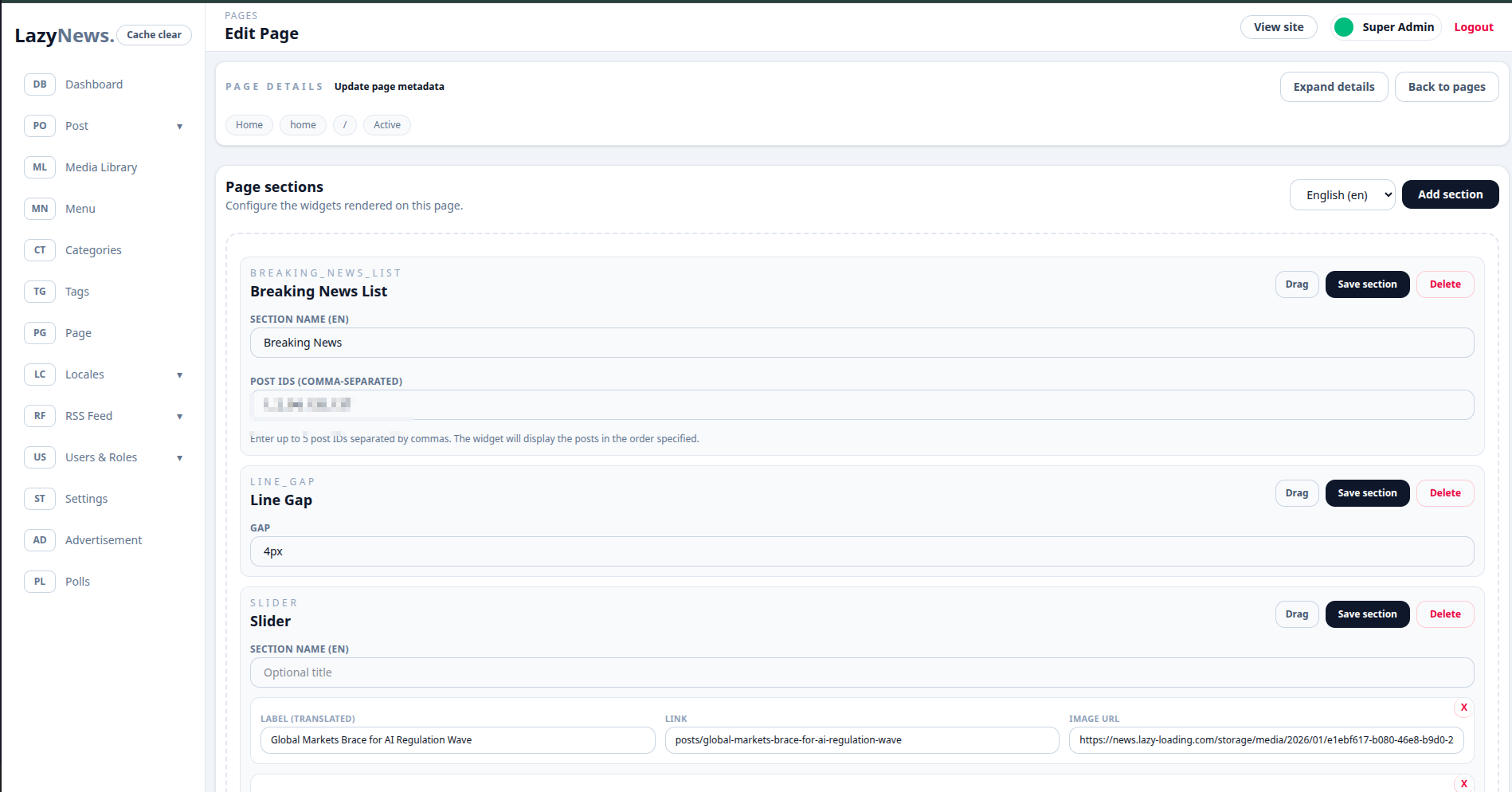Remove first slider item with X
The width and height of the screenshot is (1512, 792).
(x=1463, y=708)
